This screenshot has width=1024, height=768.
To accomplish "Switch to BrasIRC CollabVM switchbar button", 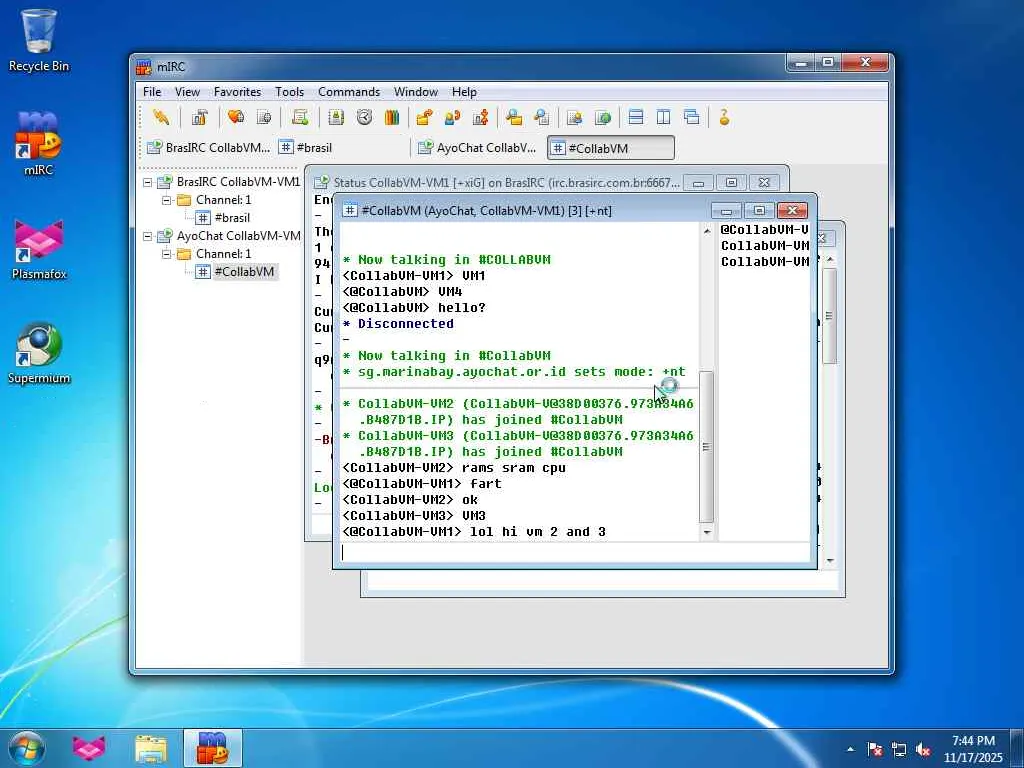I will (x=208, y=148).
